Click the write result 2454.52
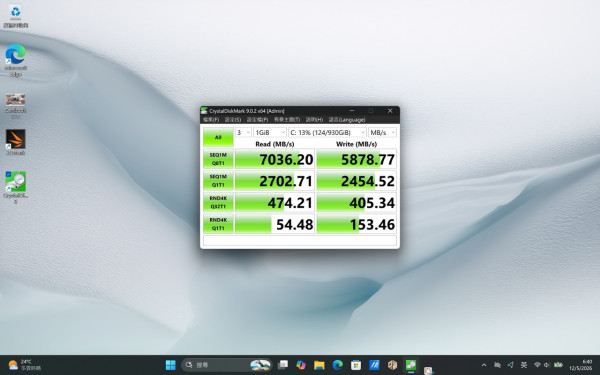The width and height of the screenshot is (600, 375). tap(356, 181)
